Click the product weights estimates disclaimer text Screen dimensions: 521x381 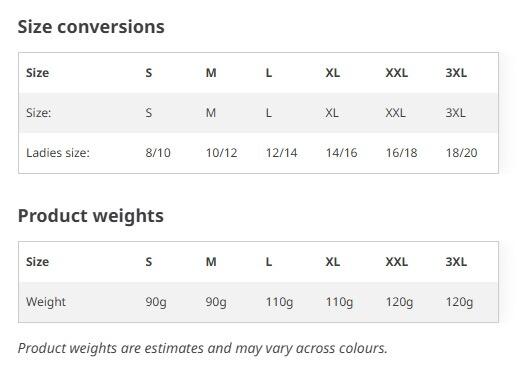(x=203, y=348)
